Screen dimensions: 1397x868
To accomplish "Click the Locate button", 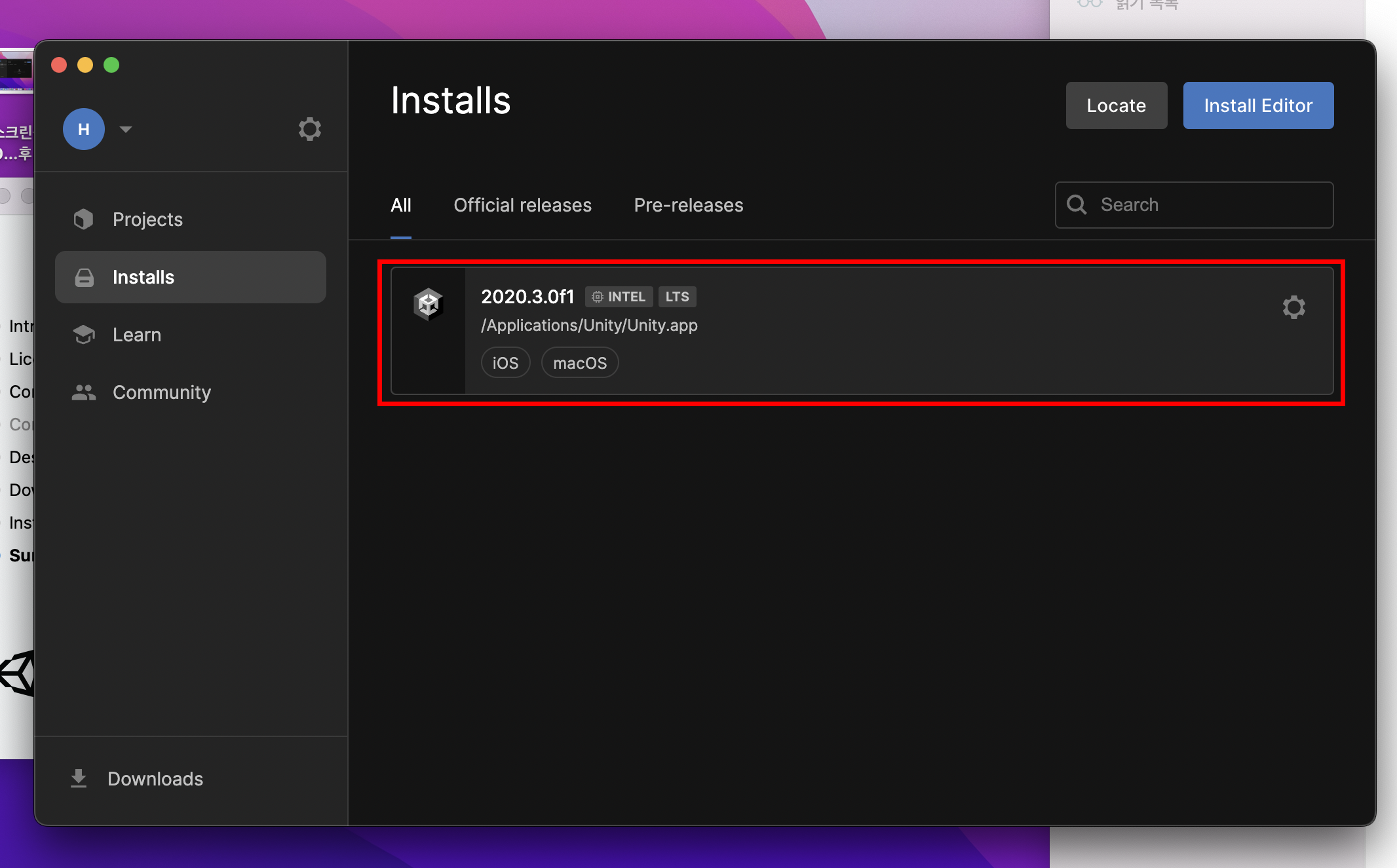I will tap(1116, 105).
